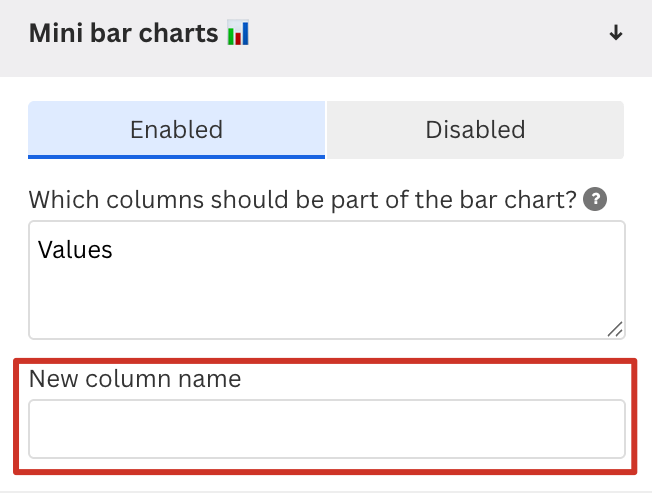Click the empty input under New column name
Viewport: 652px width, 494px height.
326,429
